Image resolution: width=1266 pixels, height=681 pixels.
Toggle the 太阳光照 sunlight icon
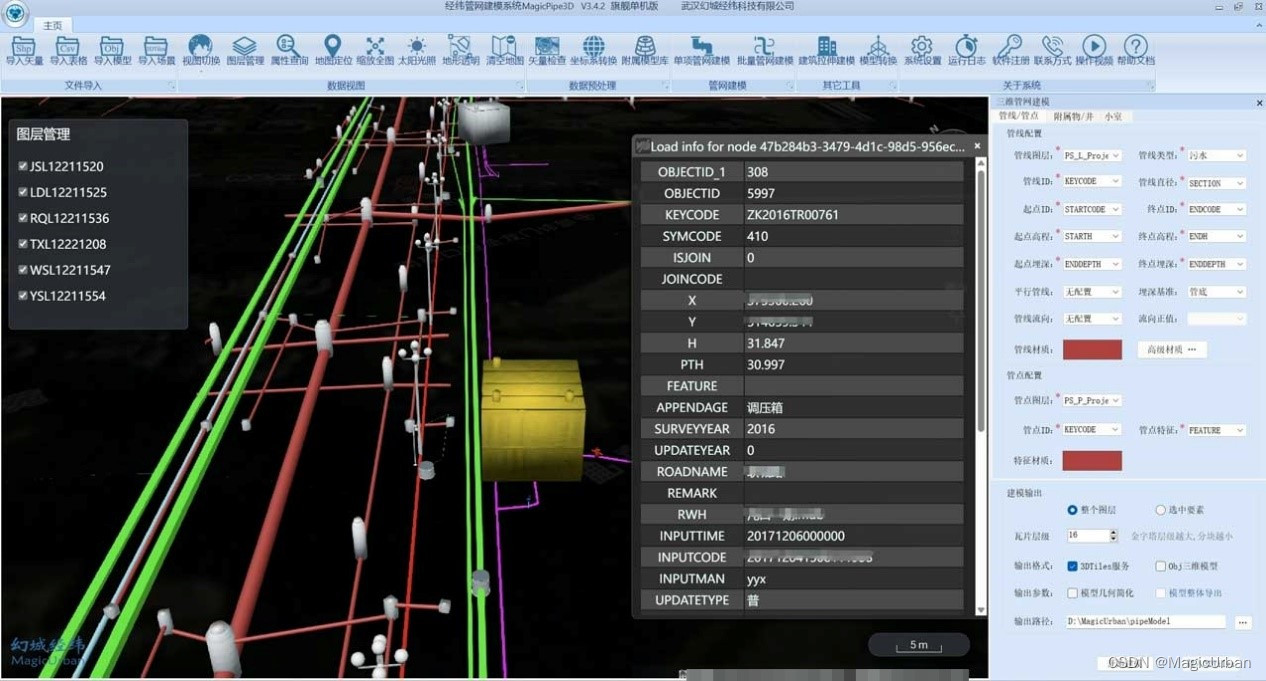(417, 47)
